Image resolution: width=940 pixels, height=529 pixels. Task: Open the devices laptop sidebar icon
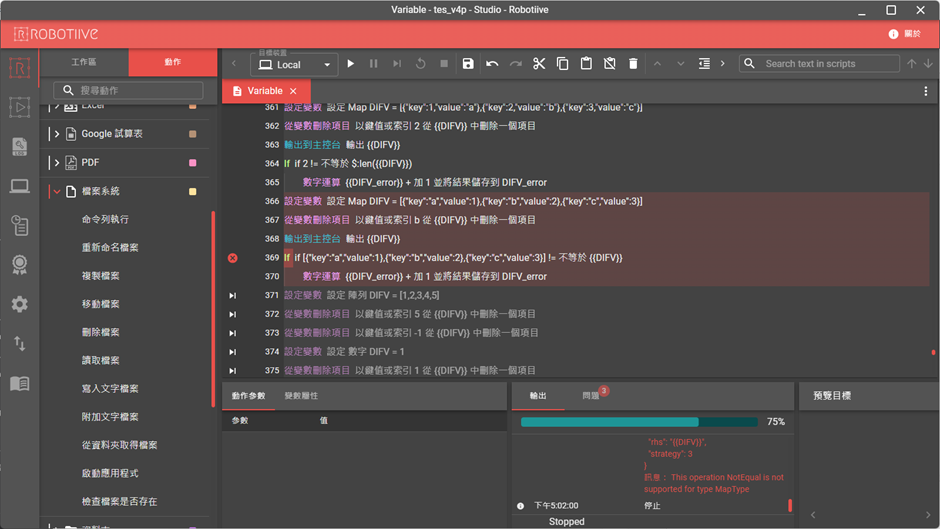click(19, 187)
